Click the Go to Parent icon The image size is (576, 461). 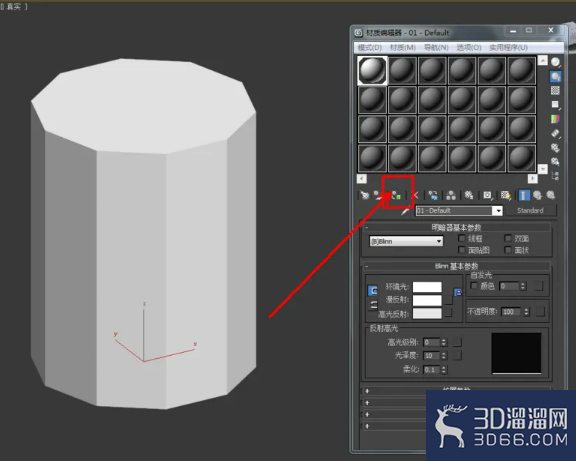537,195
